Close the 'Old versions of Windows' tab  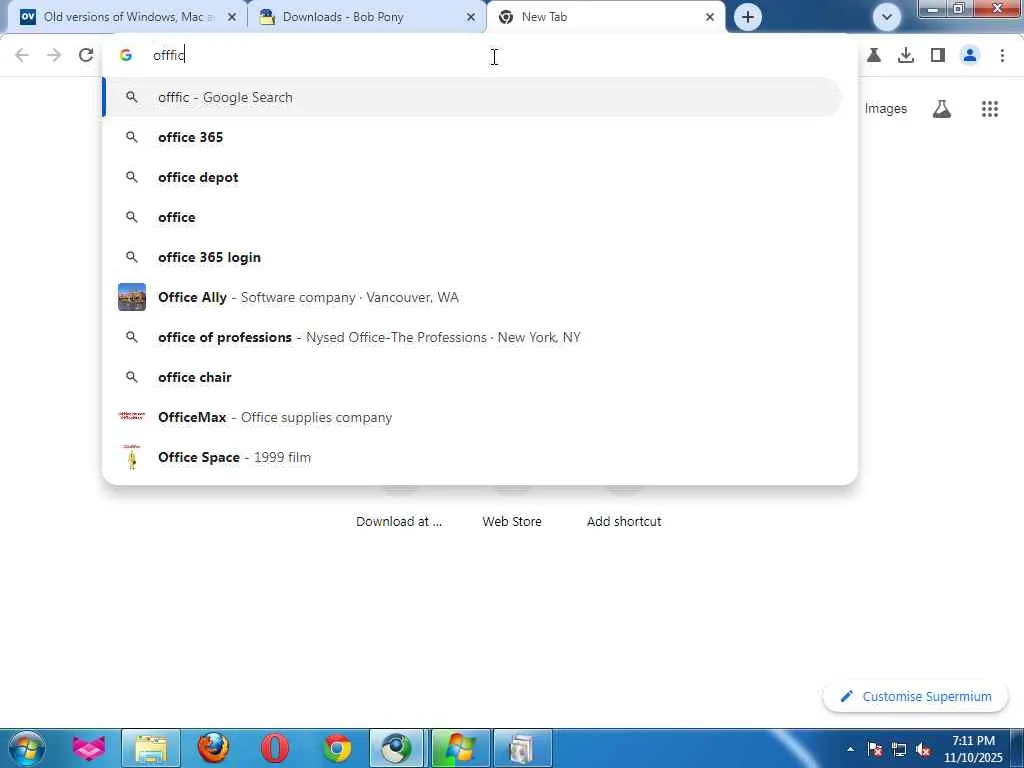(232, 17)
